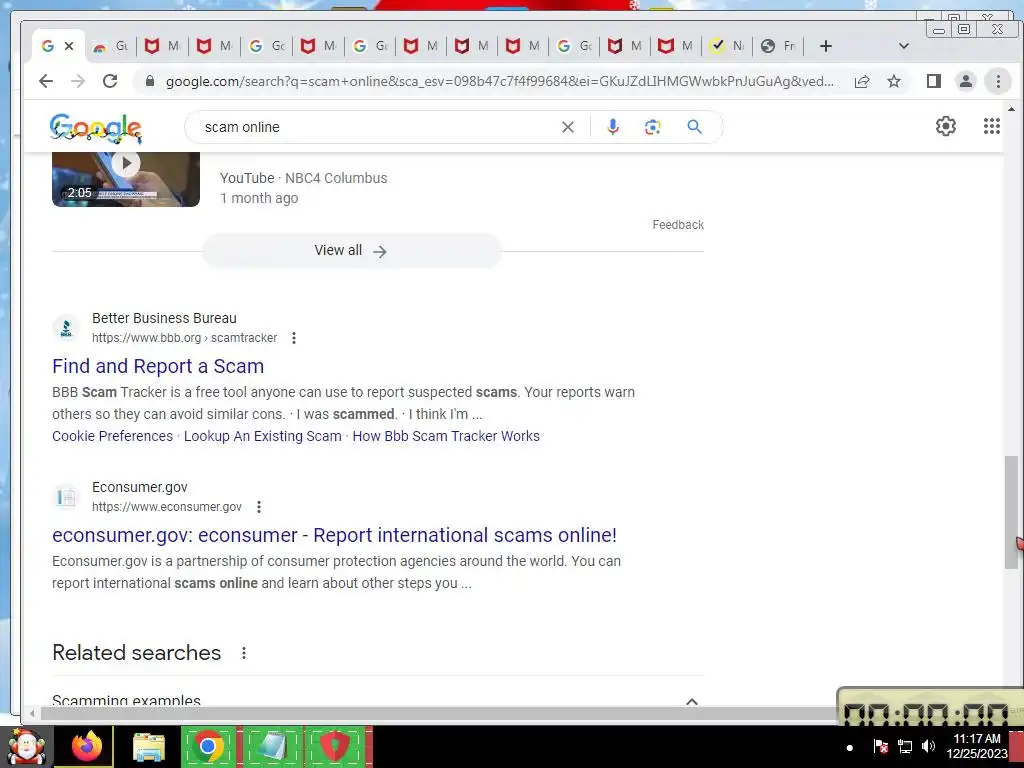The width and height of the screenshot is (1024, 768).
Task: Launch Firefox from the taskbar
Action: [x=87, y=746]
